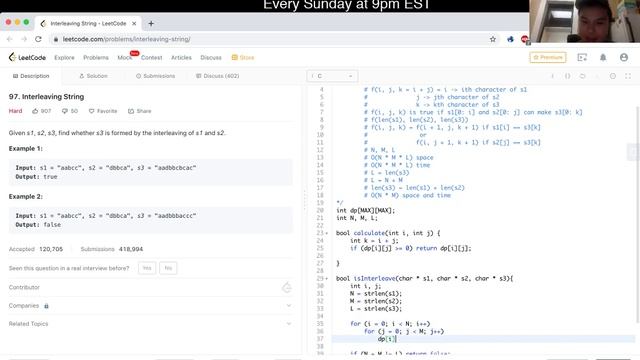Viewport: 640px width, 360px height.
Task: Open Problems in the navigation bar
Action: click(x=96, y=58)
